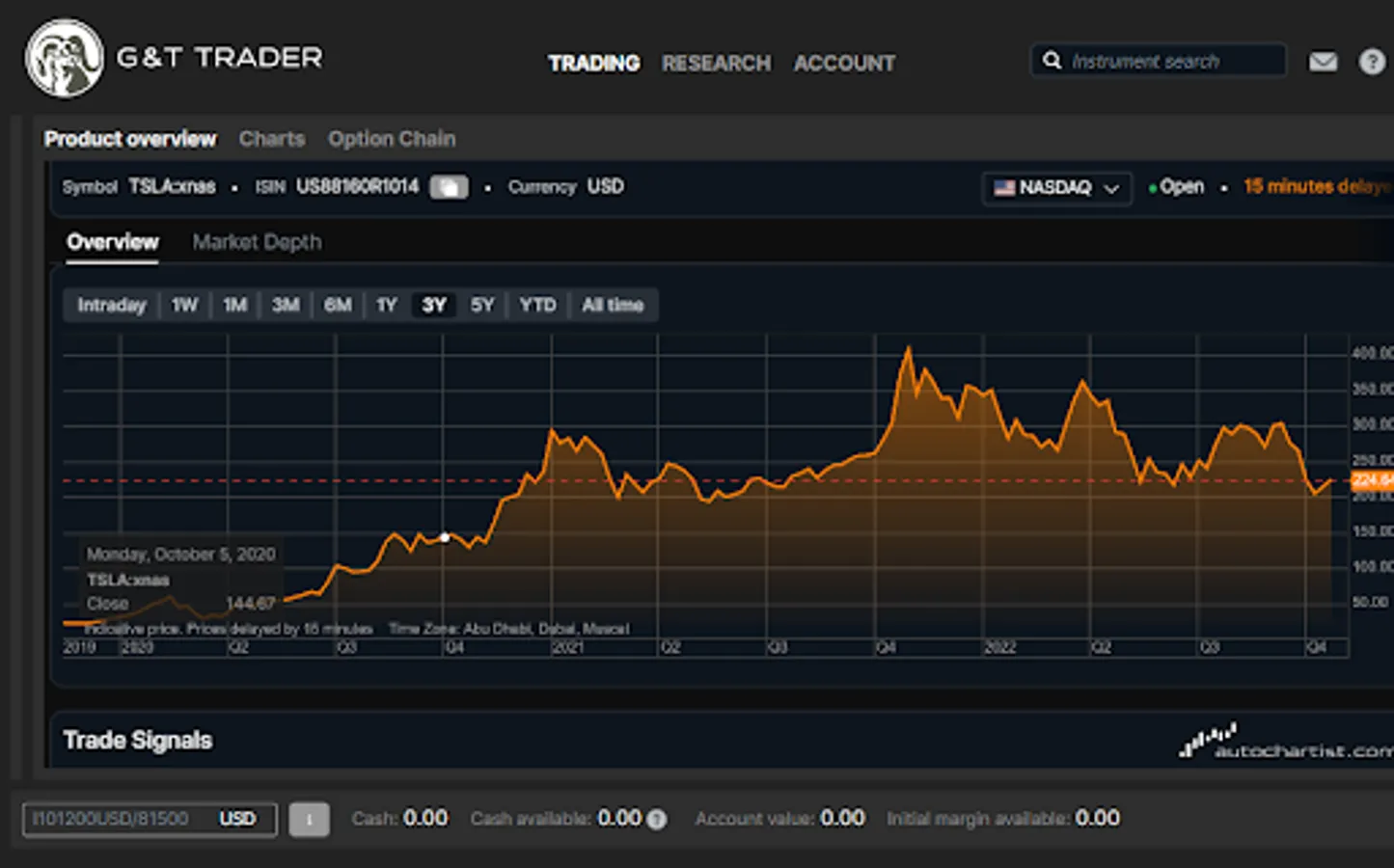1394x868 pixels.
Task: Click the Trade Signals heading
Action: pos(138,740)
